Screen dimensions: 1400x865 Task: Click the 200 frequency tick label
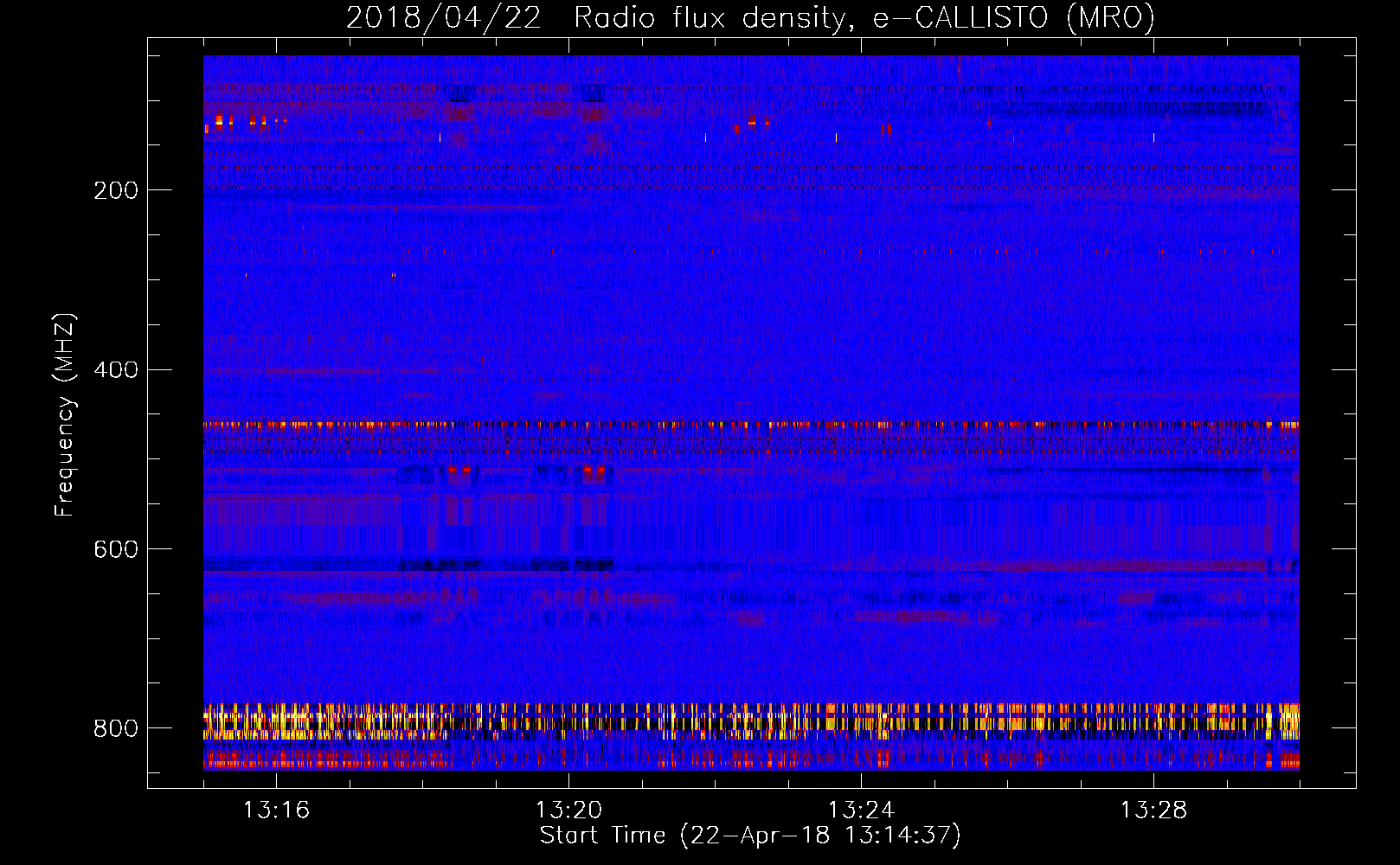pos(116,190)
